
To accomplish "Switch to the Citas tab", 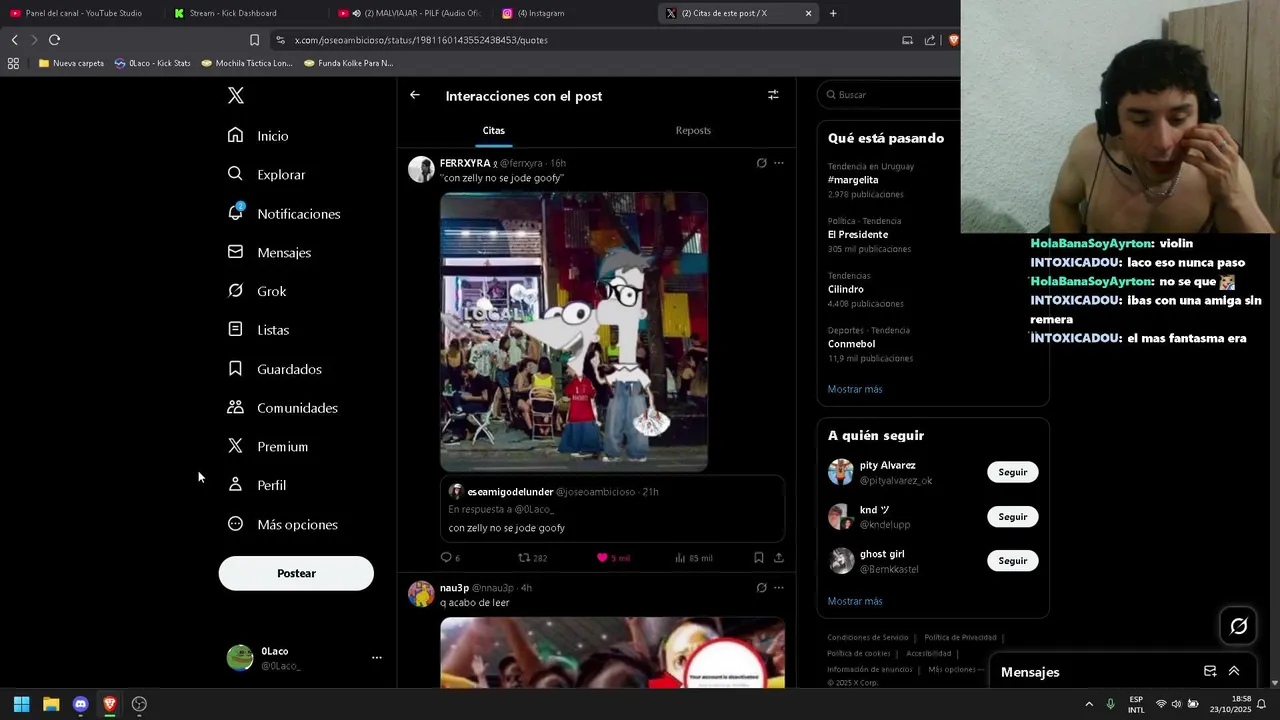I will tap(494, 131).
